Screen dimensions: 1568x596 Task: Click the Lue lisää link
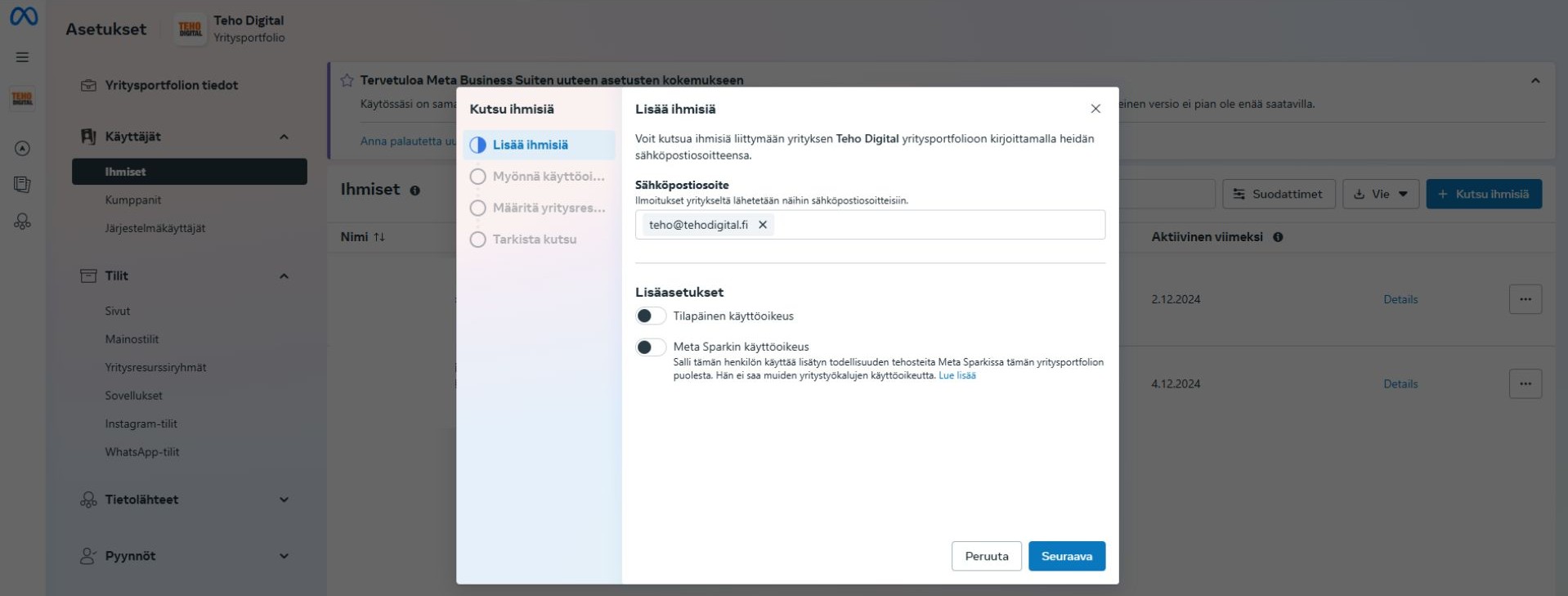[x=956, y=376]
